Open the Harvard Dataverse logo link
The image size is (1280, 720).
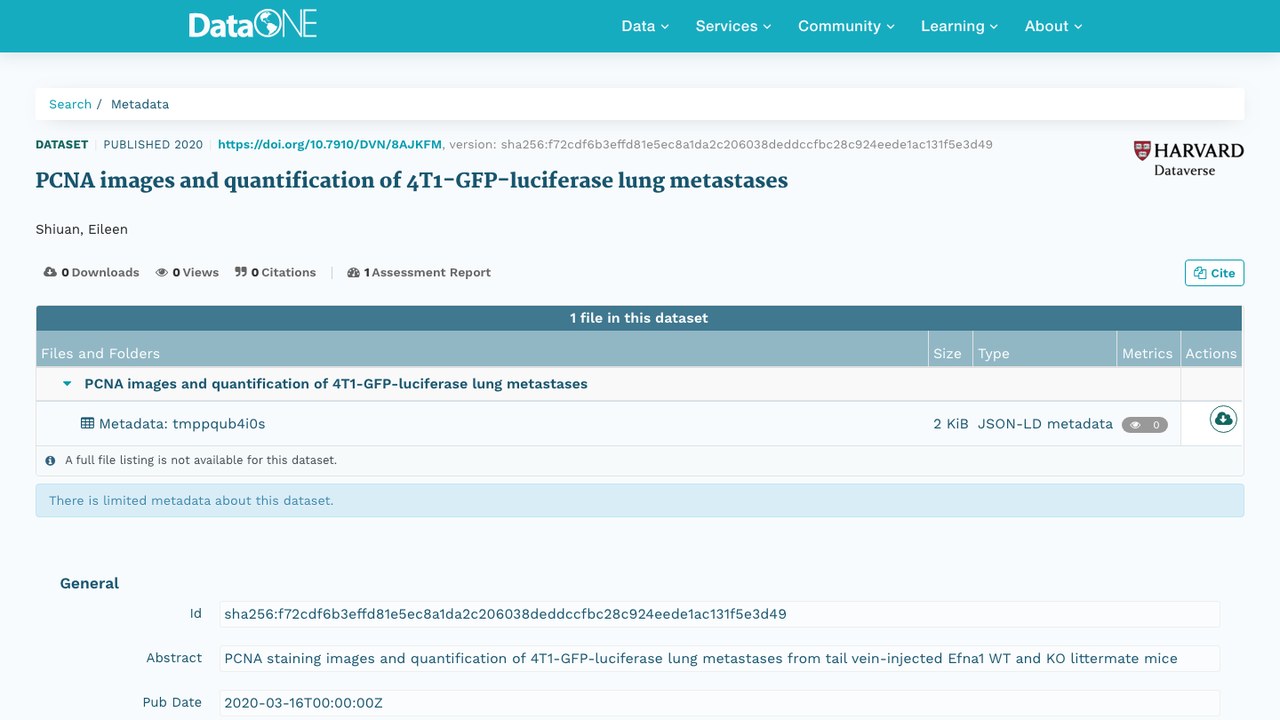(x=1188, y=158)
